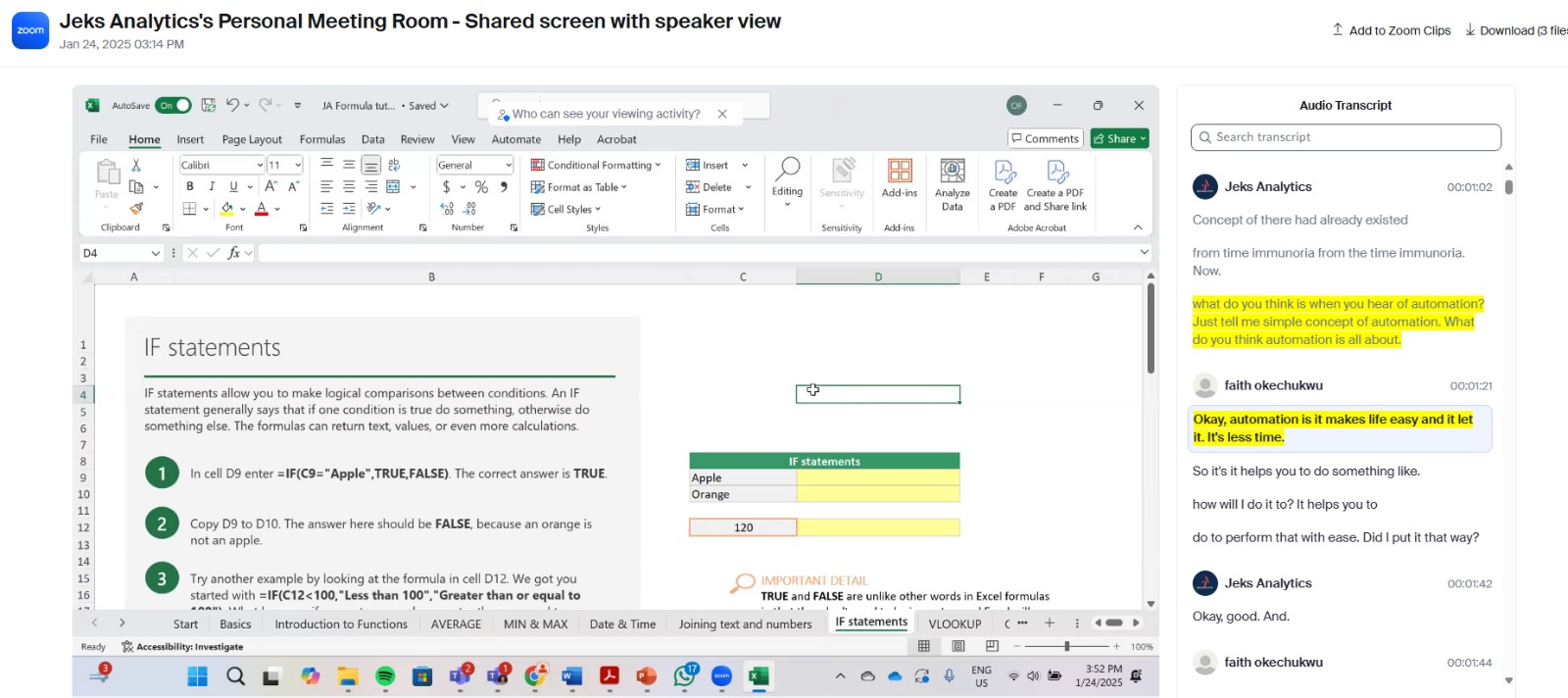Screen dimensions: 1568x698
Task: Toggle Bold formatting button
Action: tap(189, 186)
